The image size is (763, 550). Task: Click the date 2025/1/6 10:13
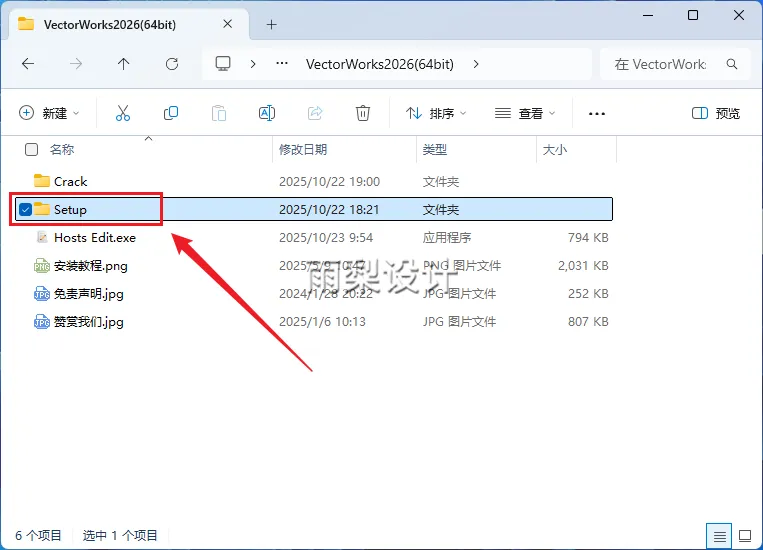pyautogui.click(x=322, y=322)
